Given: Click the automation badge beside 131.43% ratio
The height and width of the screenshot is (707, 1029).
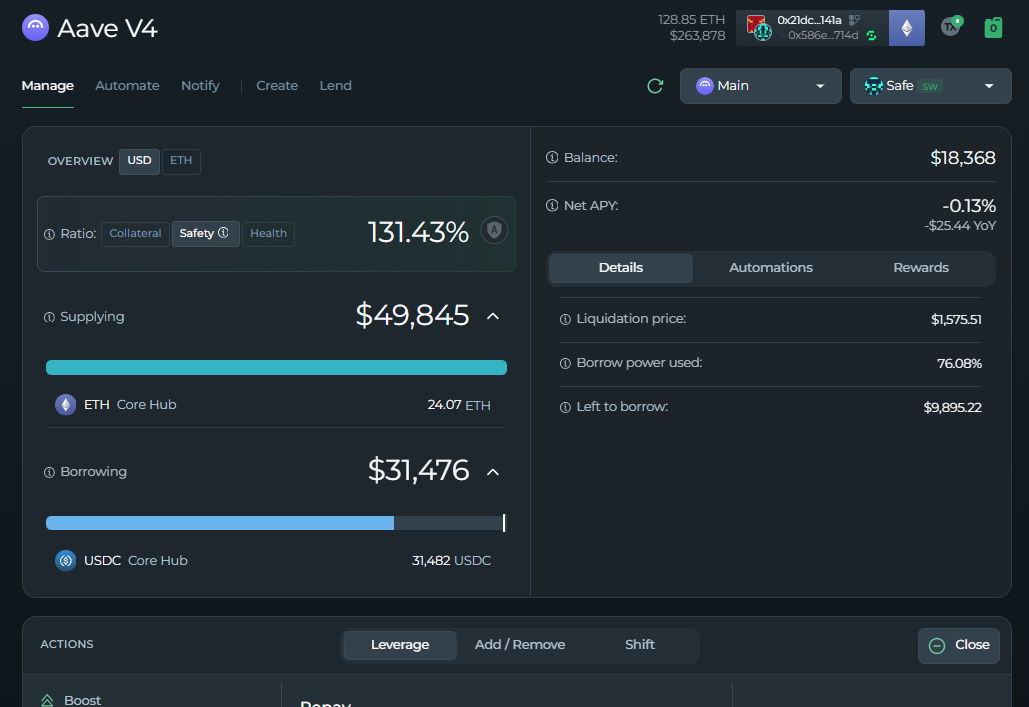Looking at the screenshot, I should coord(494,231).
